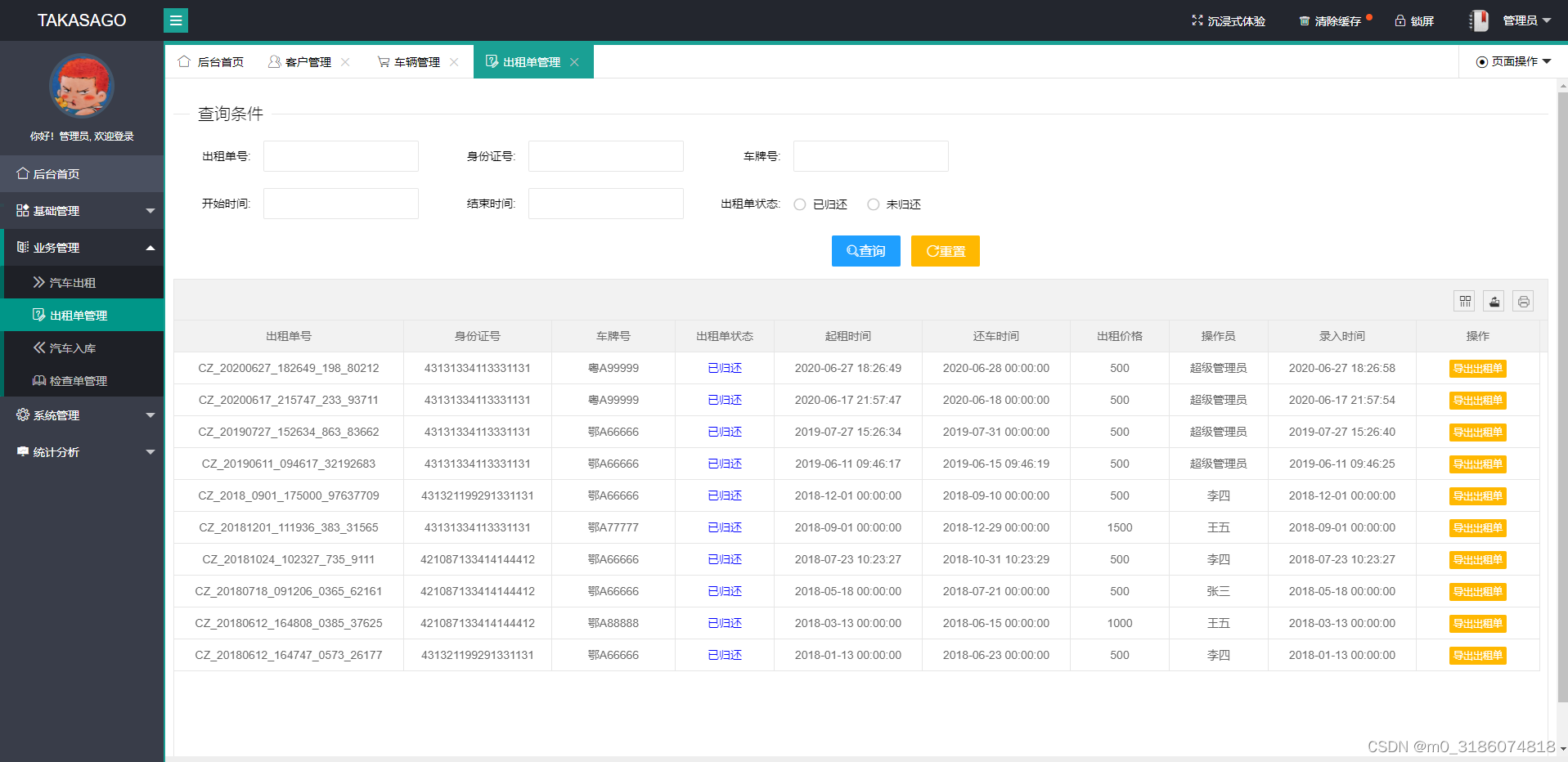Focus the 出租单号 input field
The height and width of the screenshot is (762, 1568).
(341, 156)
